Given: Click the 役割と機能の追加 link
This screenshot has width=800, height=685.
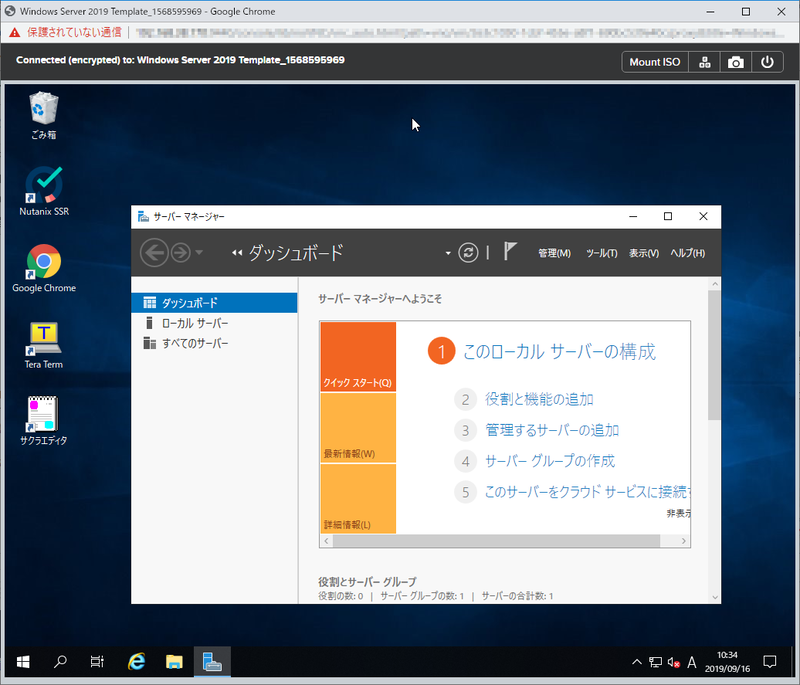Looking at the screenshot, I should click(x=539, y=399).
